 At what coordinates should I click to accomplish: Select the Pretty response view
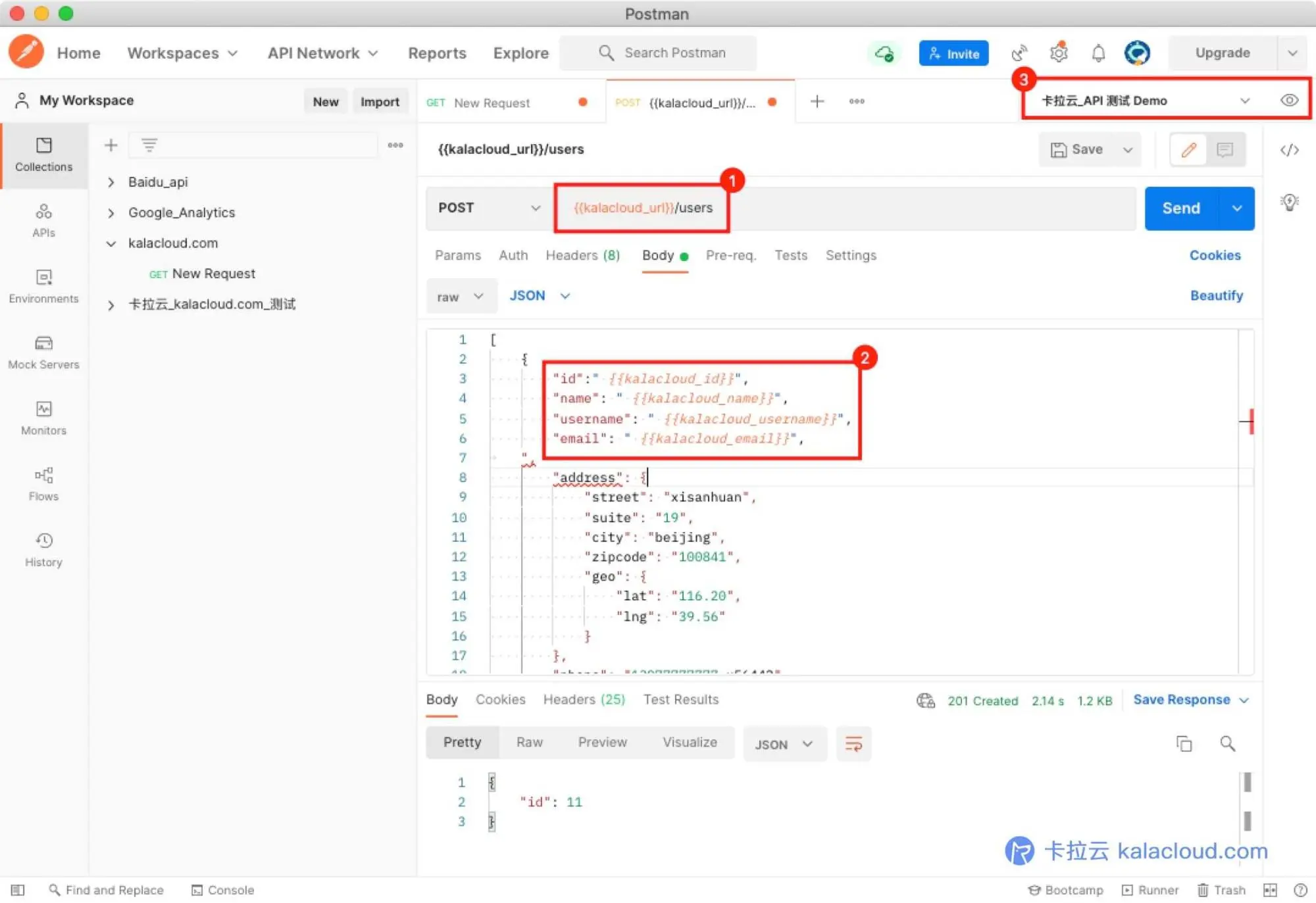tap(462, 743)
